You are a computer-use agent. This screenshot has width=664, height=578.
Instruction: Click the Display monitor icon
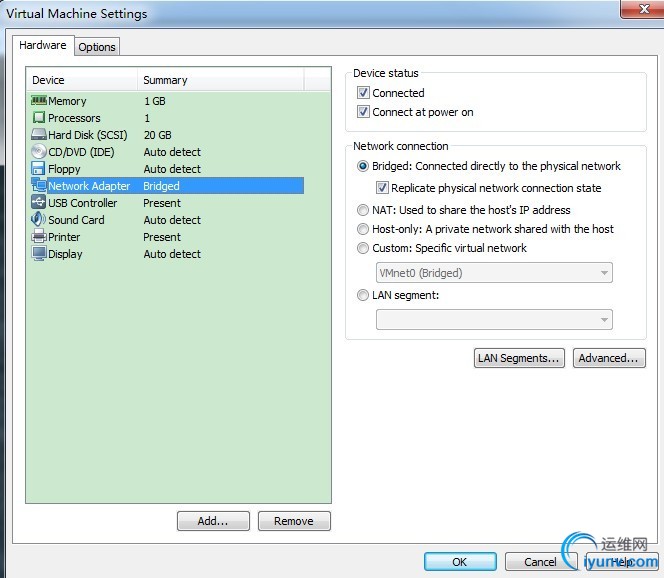(39, 253)
